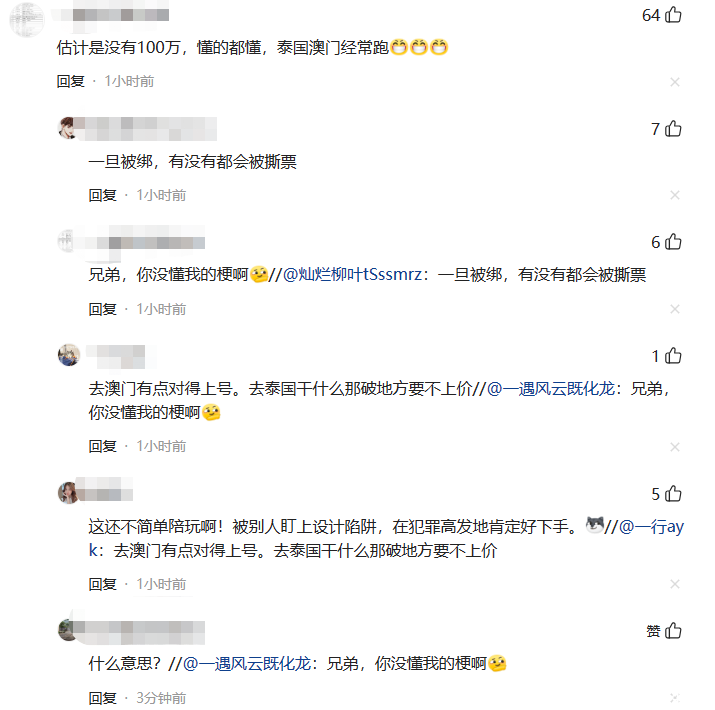Click 回复 under "一旦被绑" comment

tap(103, 195)
